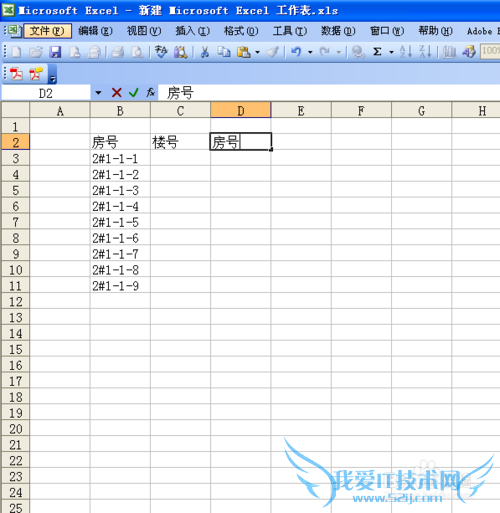Image resolution: width=500 pixels, height=513 pixels.
Task: Open the Paste options dropdown arrow
Action: click(x=257, y=52)
